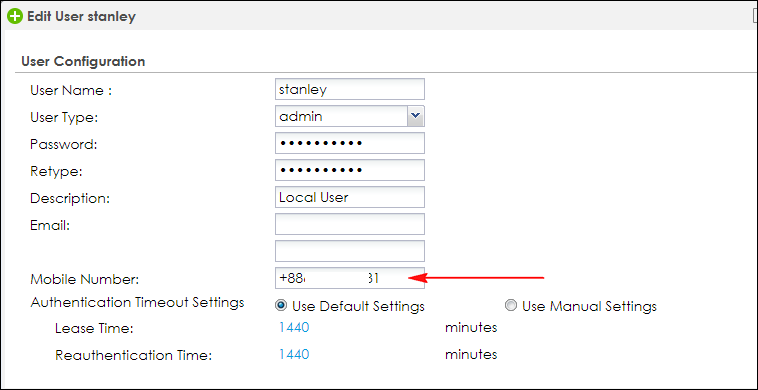Open the User Type dropdown arrow
The width and height of the screenshot is (758, 390).
(x=415, y=116)
